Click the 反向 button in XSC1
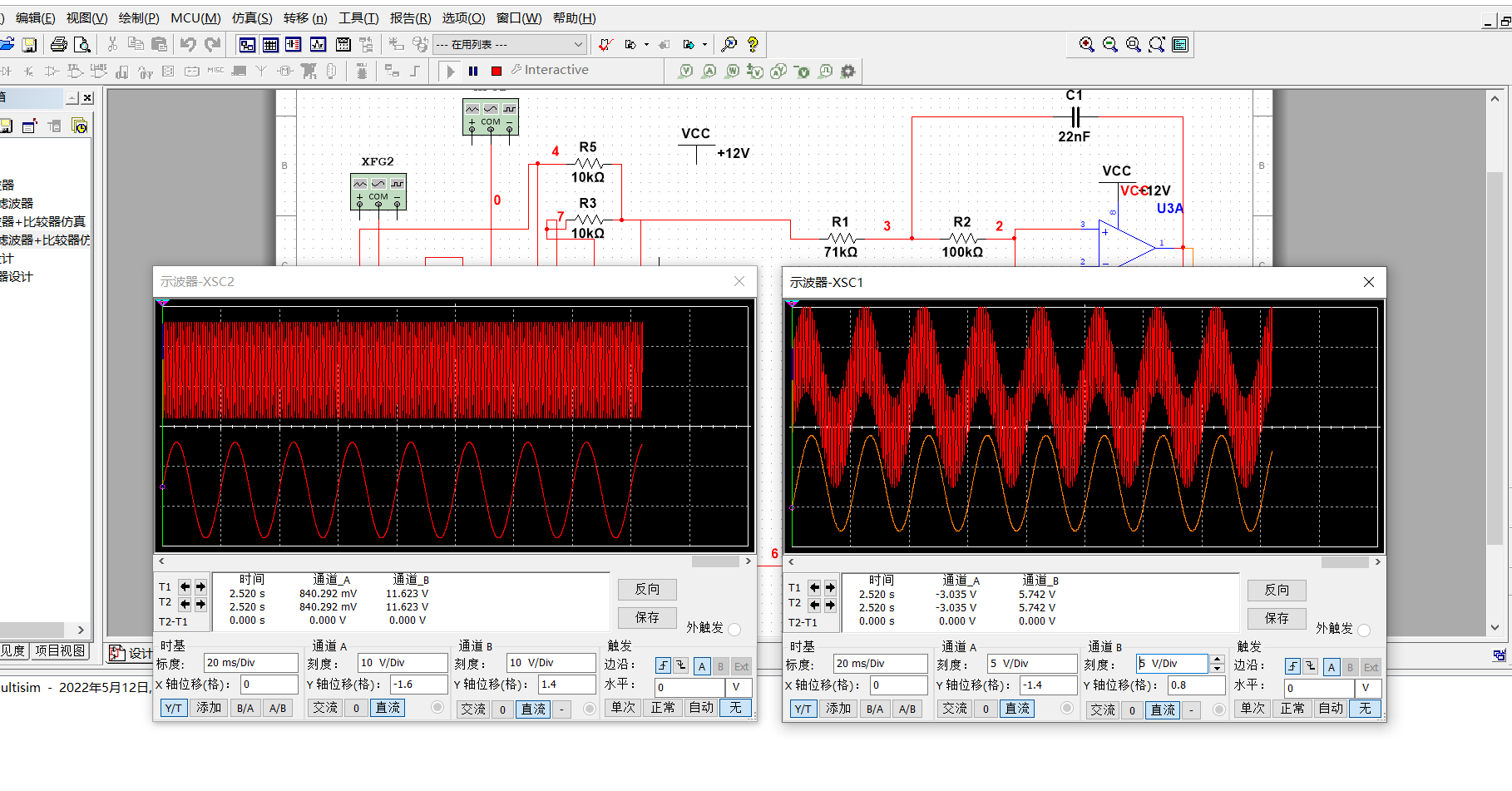This screenshot has height=791, width=1512. [1277, 590]
